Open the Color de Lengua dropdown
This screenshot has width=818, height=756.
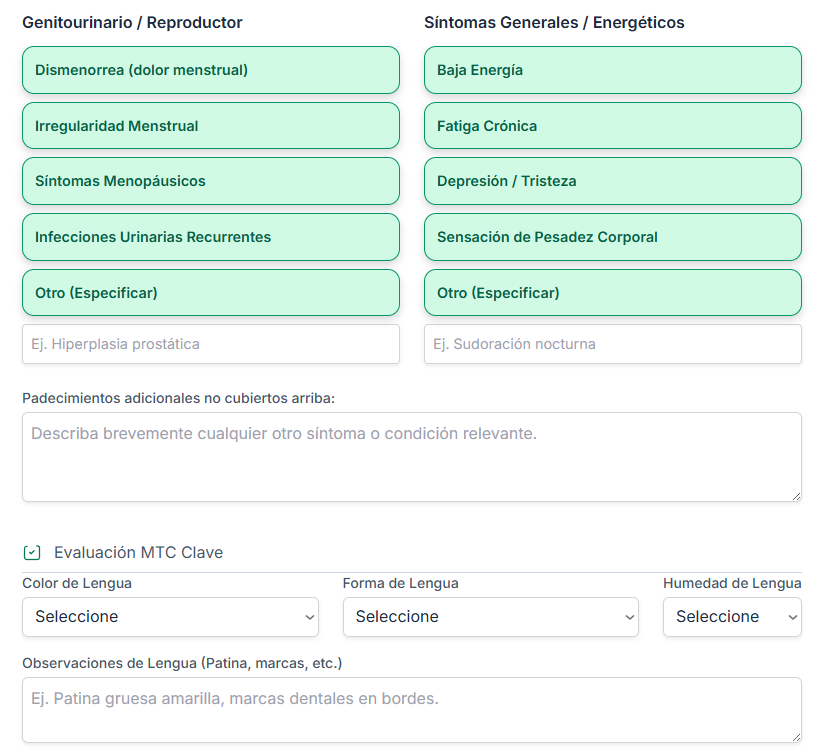[x=170, y=617]
